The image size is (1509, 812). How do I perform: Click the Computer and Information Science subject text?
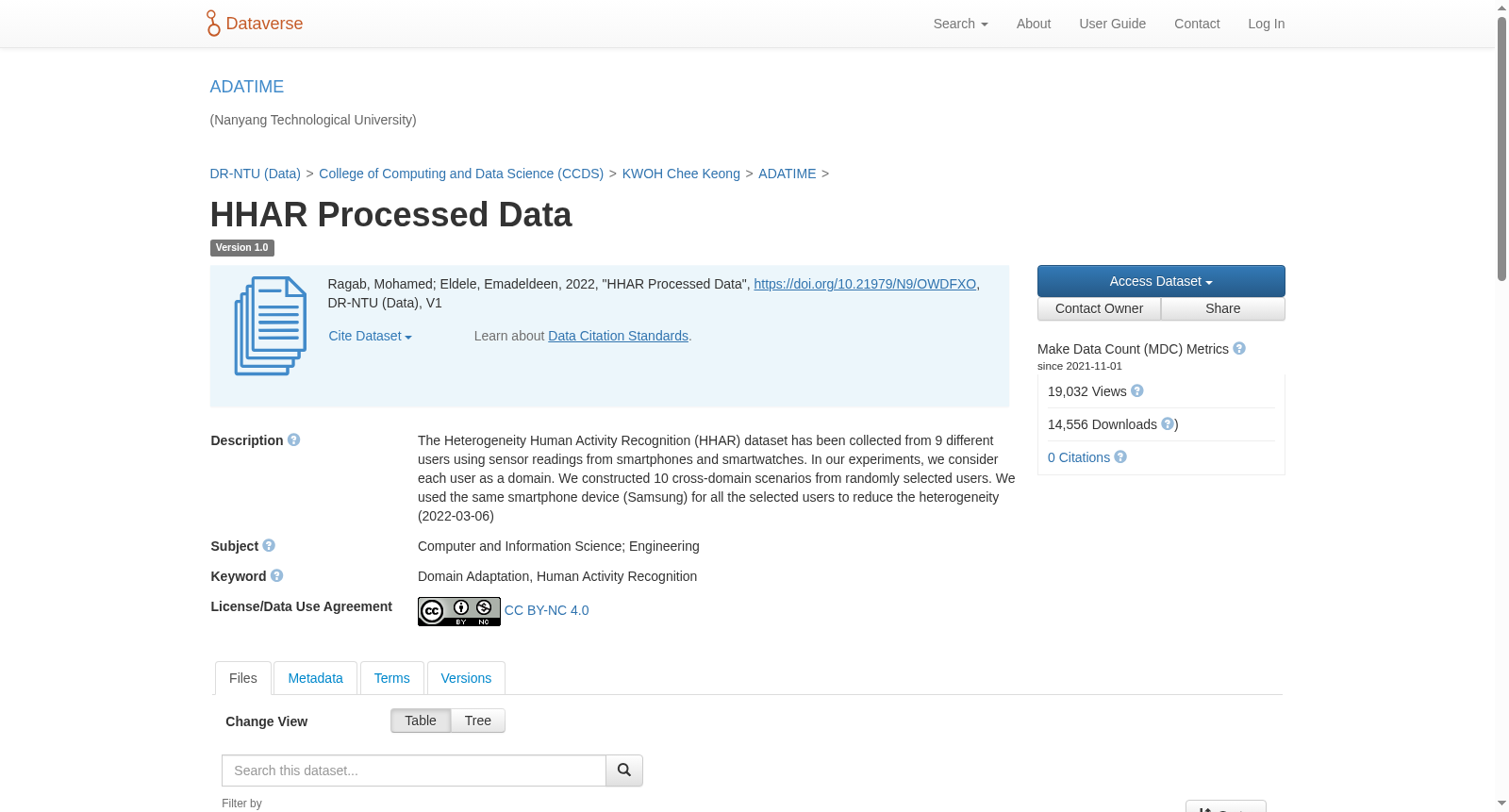click(x=521, y=546)
